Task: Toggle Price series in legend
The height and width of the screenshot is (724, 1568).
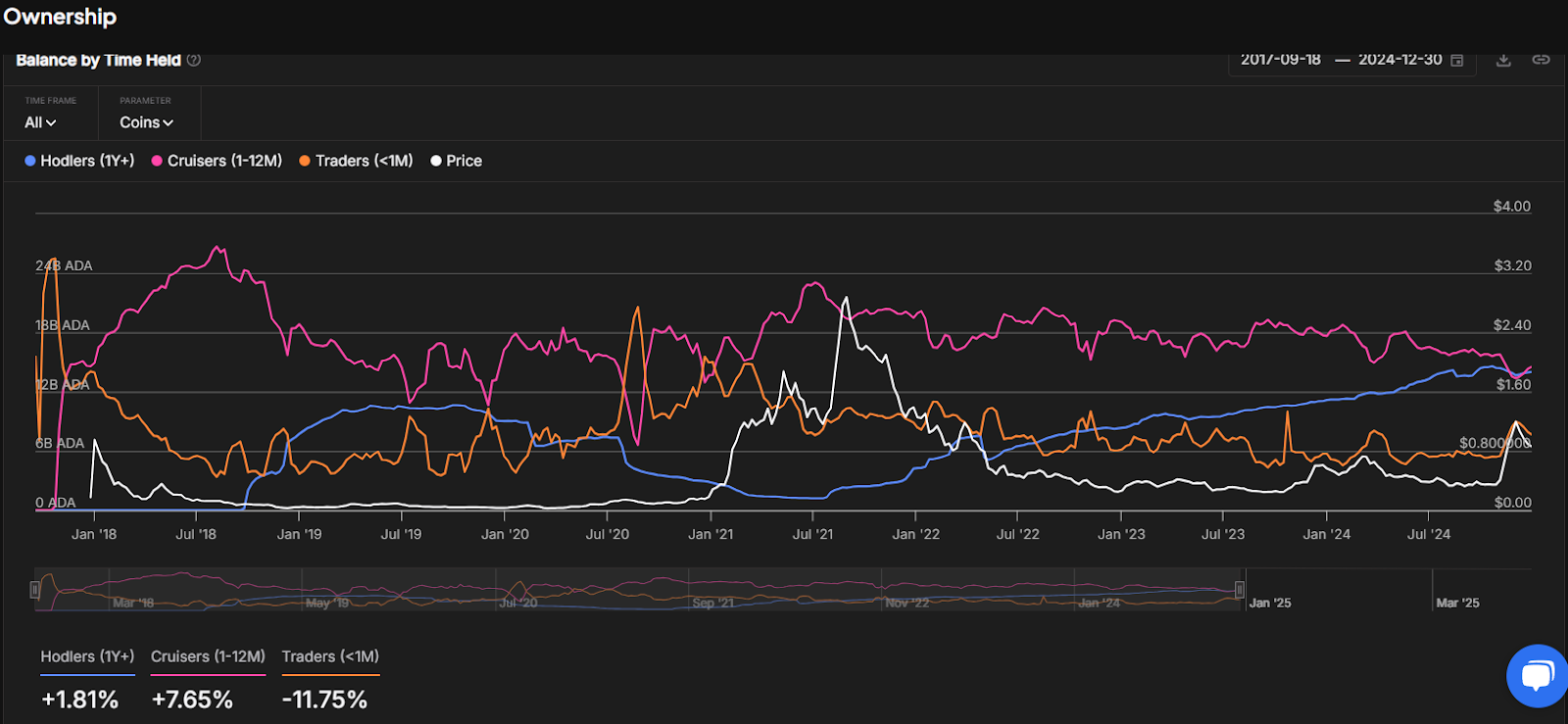Action: click(x=456, y=161)
